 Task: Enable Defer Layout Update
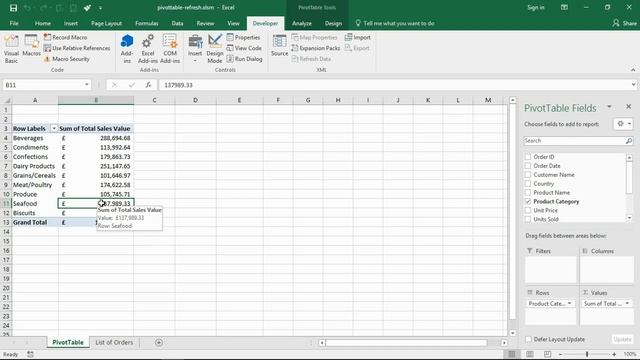point(529,339)
